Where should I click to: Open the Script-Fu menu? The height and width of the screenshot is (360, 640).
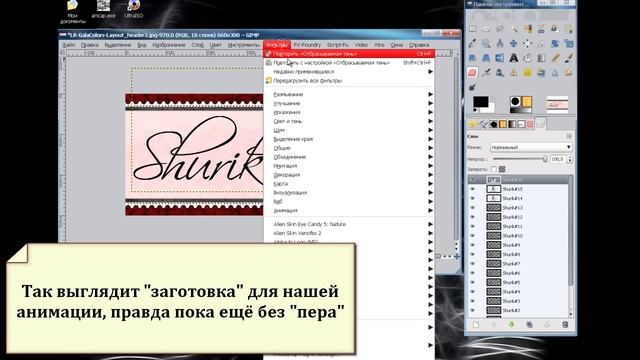point(338,45)
